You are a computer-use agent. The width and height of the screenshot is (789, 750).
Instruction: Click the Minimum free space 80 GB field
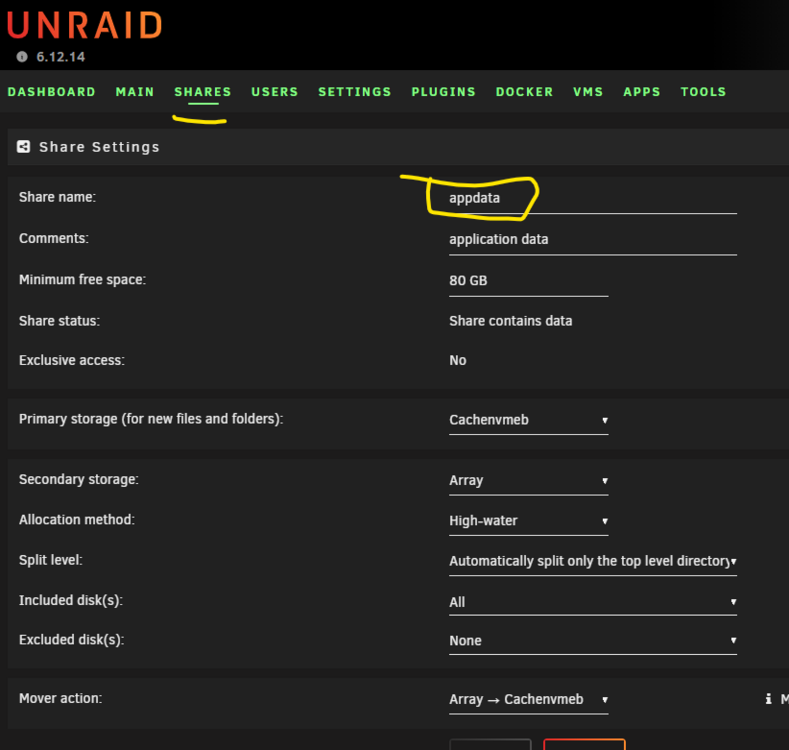click(528, 281)
